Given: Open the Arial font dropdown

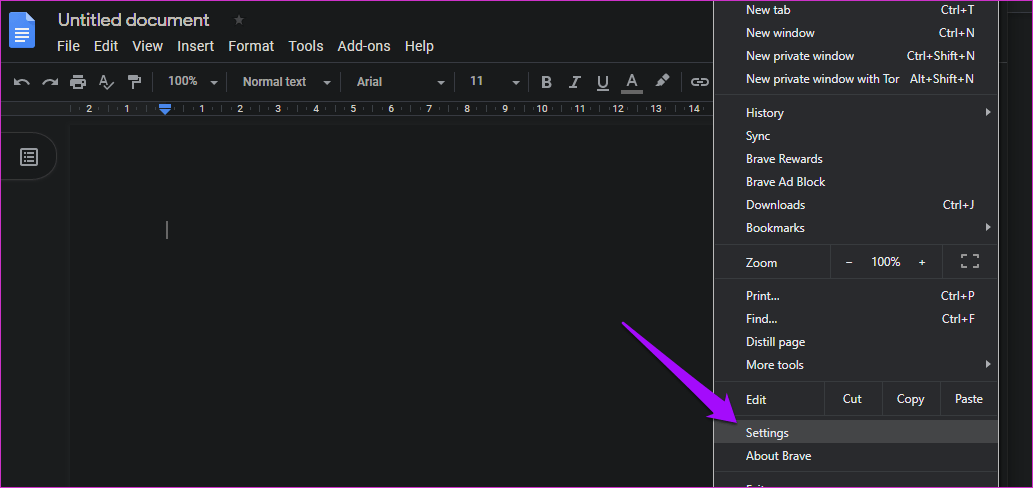Looking at the screenshot, I should tap(400, 82).
